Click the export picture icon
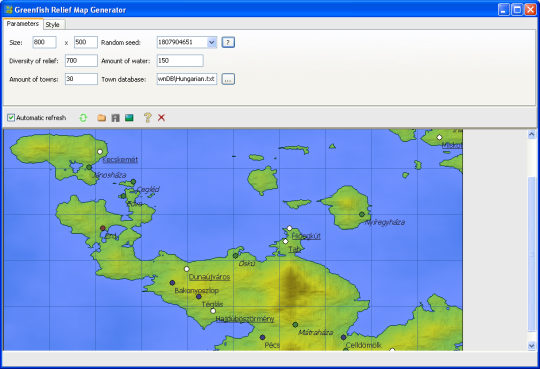Screen dimensions: 540x369 [129, 118]
